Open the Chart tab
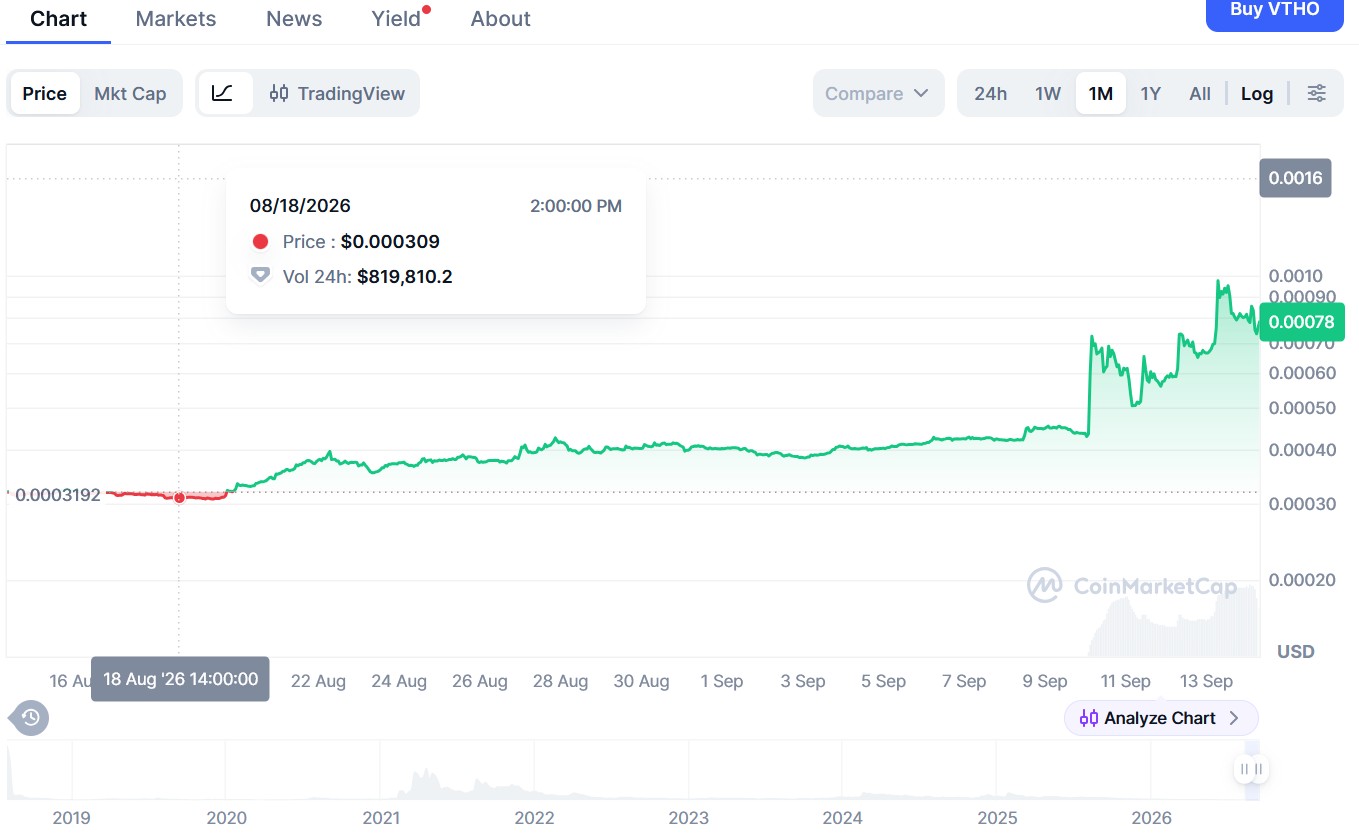The width and height of the screenshot is (1359, 839). tap(59, 19)
